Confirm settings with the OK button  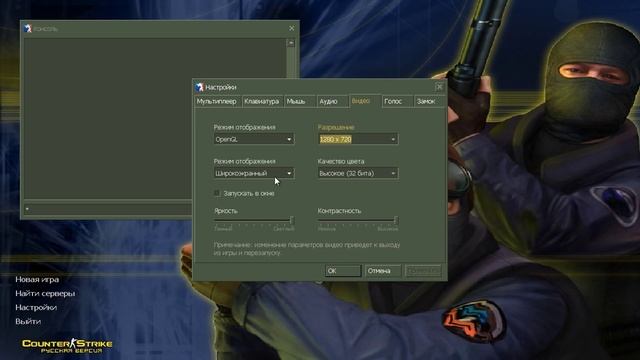click(343, 271)
